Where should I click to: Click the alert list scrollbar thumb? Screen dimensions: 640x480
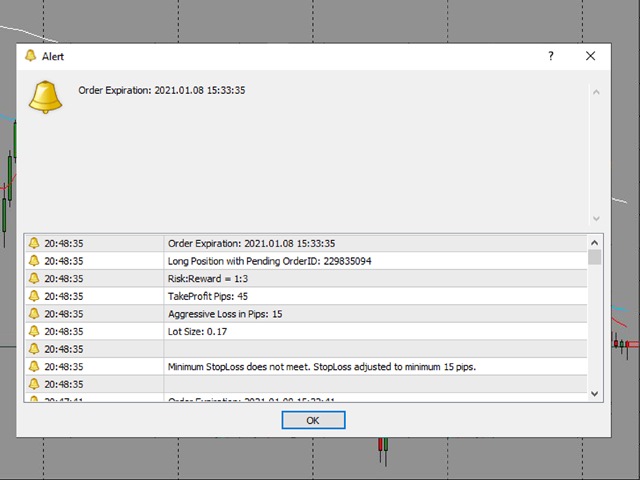pos(595,258)
